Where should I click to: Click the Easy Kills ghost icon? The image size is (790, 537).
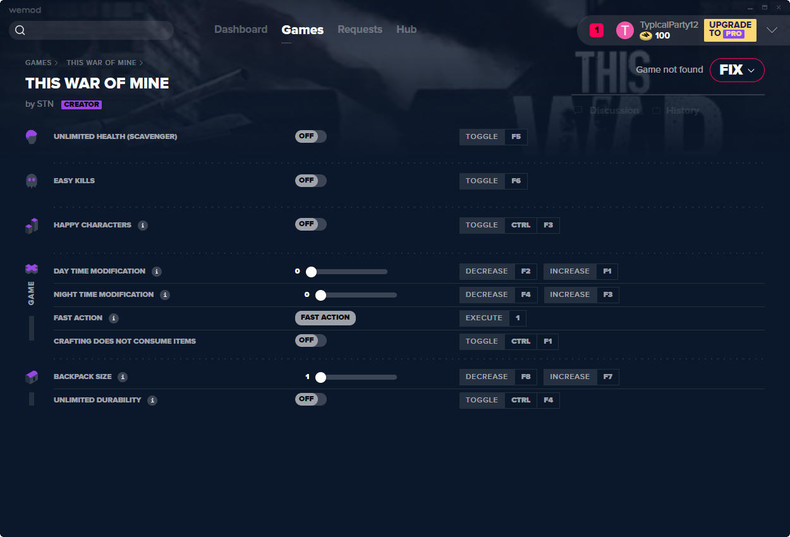31,180
